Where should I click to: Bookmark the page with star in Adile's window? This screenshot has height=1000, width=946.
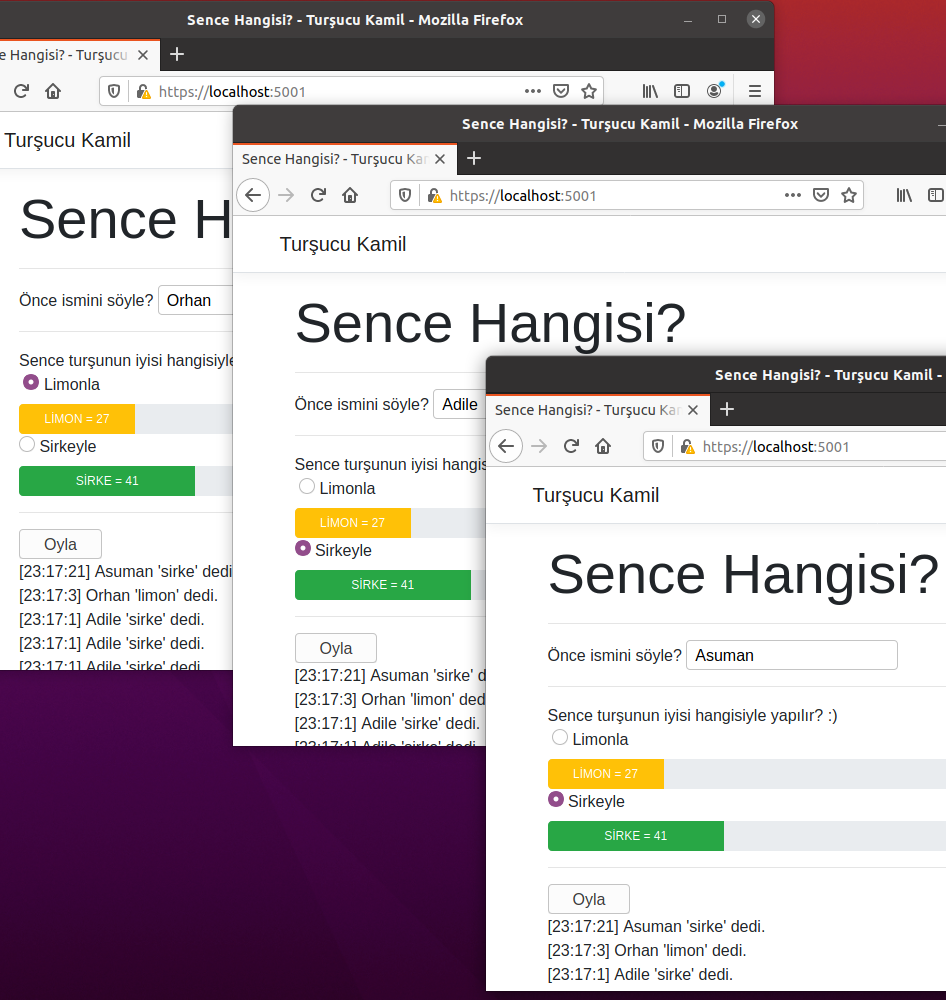tap(849, 195)
